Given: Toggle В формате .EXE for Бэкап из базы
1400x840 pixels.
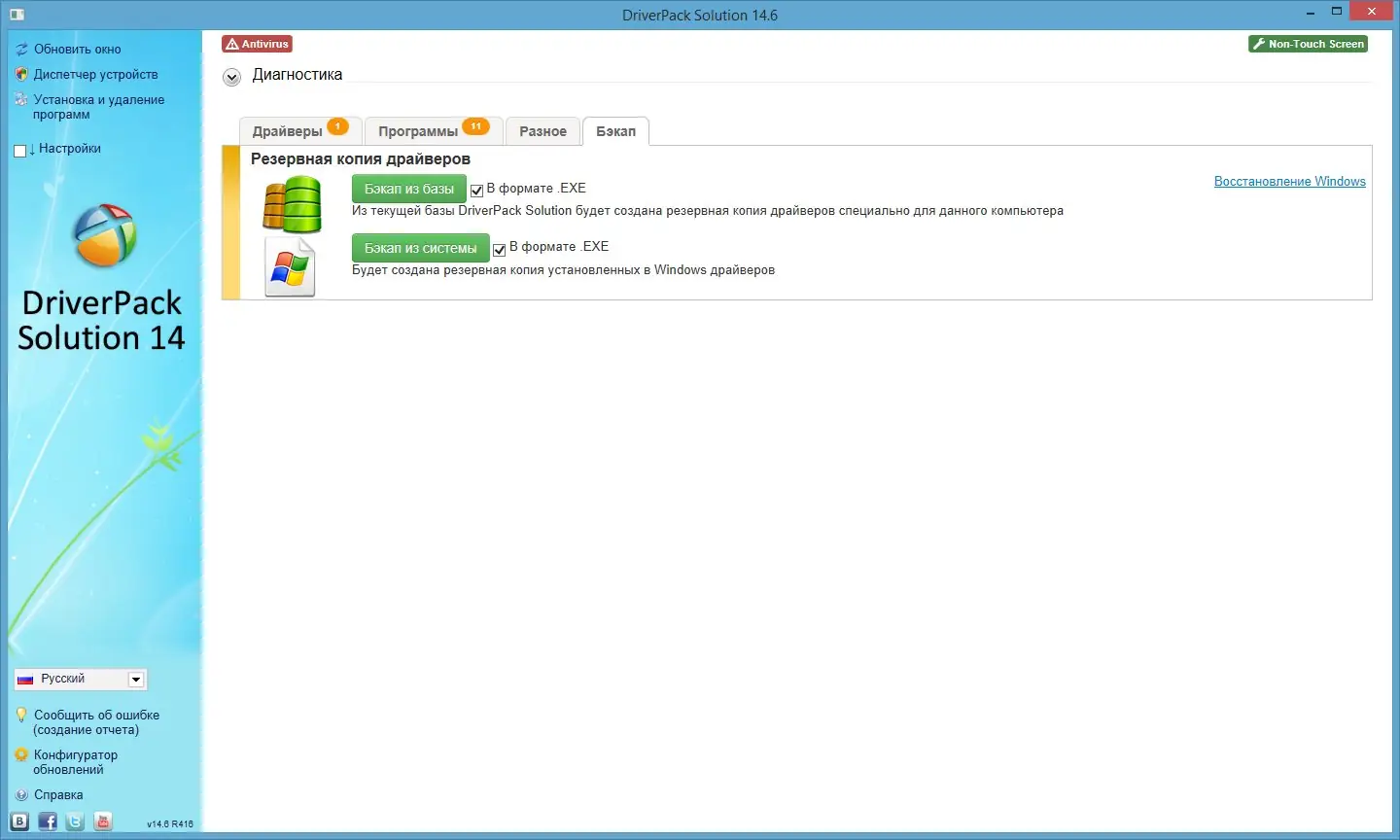Looking at the screenshot, I should point(476,190).
